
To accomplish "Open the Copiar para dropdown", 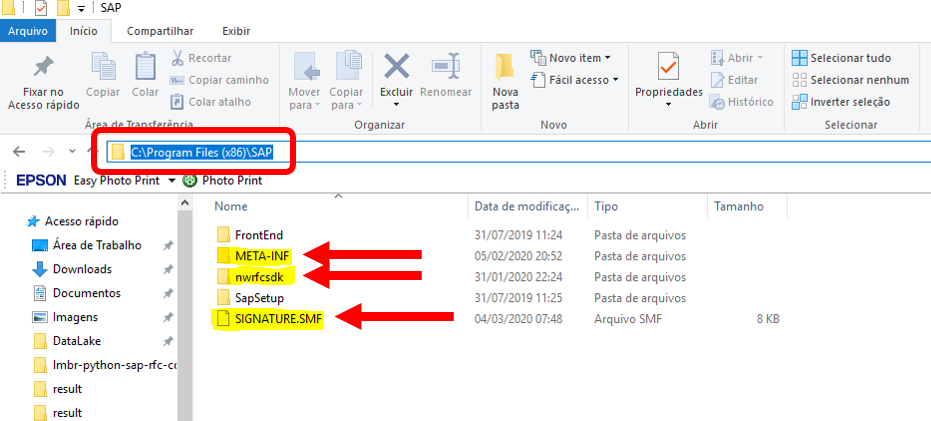I will pyautogui.click(x=346, y=81).
